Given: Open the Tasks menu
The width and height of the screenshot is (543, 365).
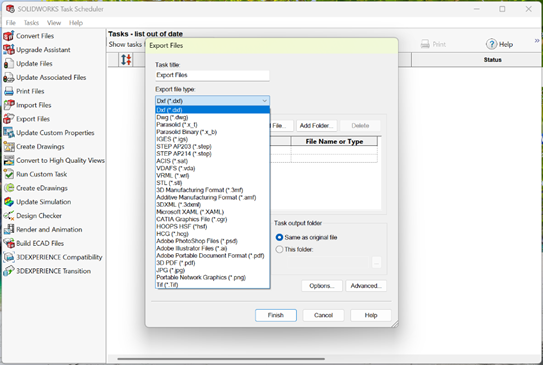Looking at the screenshot, I should [31, 23].
